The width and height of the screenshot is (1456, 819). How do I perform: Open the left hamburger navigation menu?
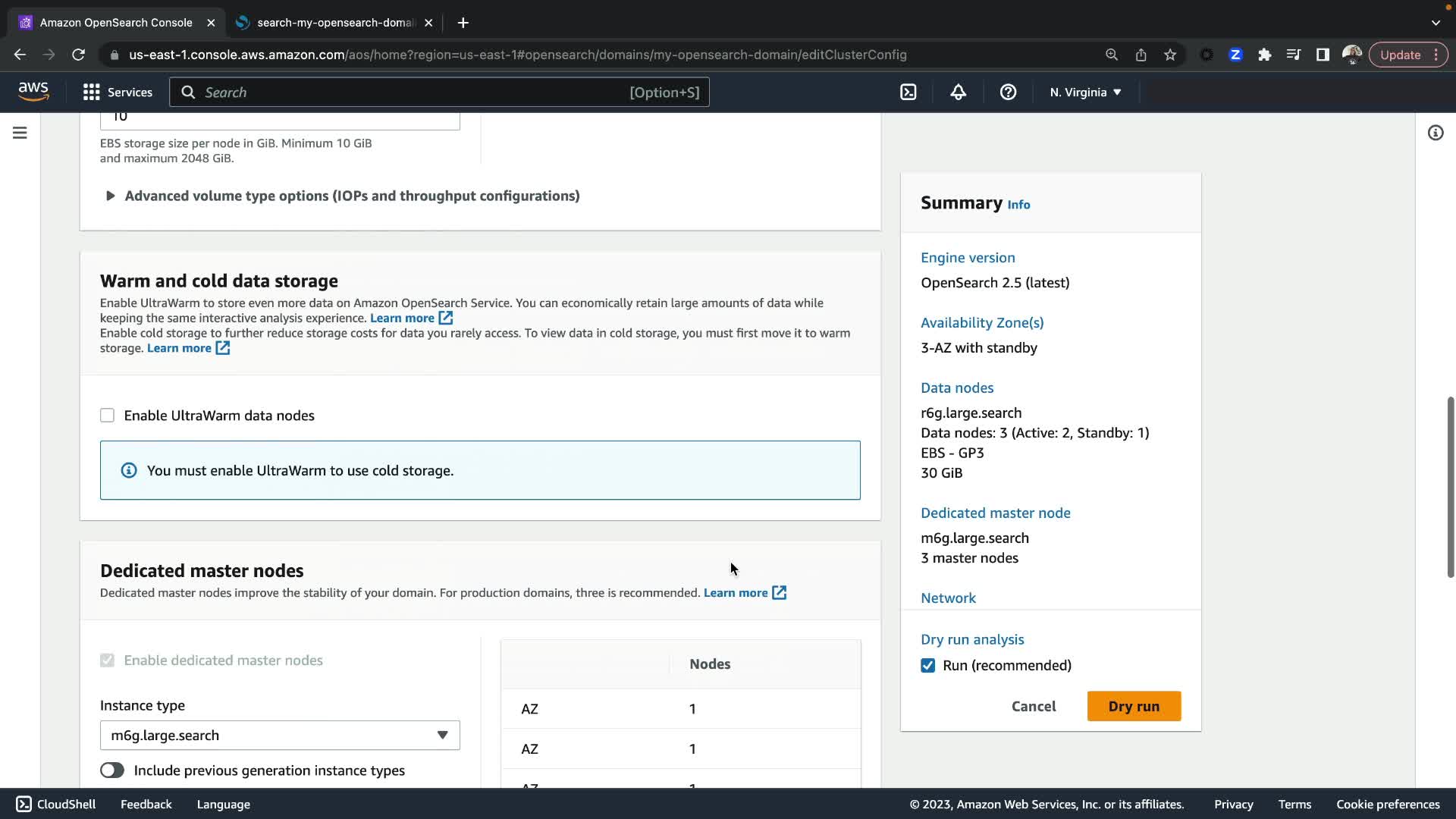click(x=20, y=133)
